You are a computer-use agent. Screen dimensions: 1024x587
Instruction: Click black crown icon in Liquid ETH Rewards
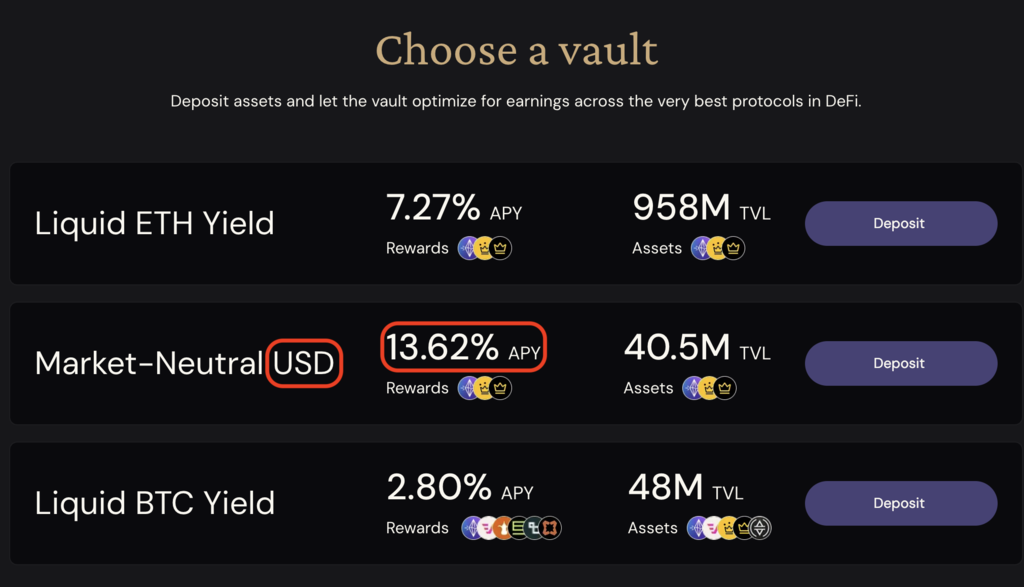[501, 248]
